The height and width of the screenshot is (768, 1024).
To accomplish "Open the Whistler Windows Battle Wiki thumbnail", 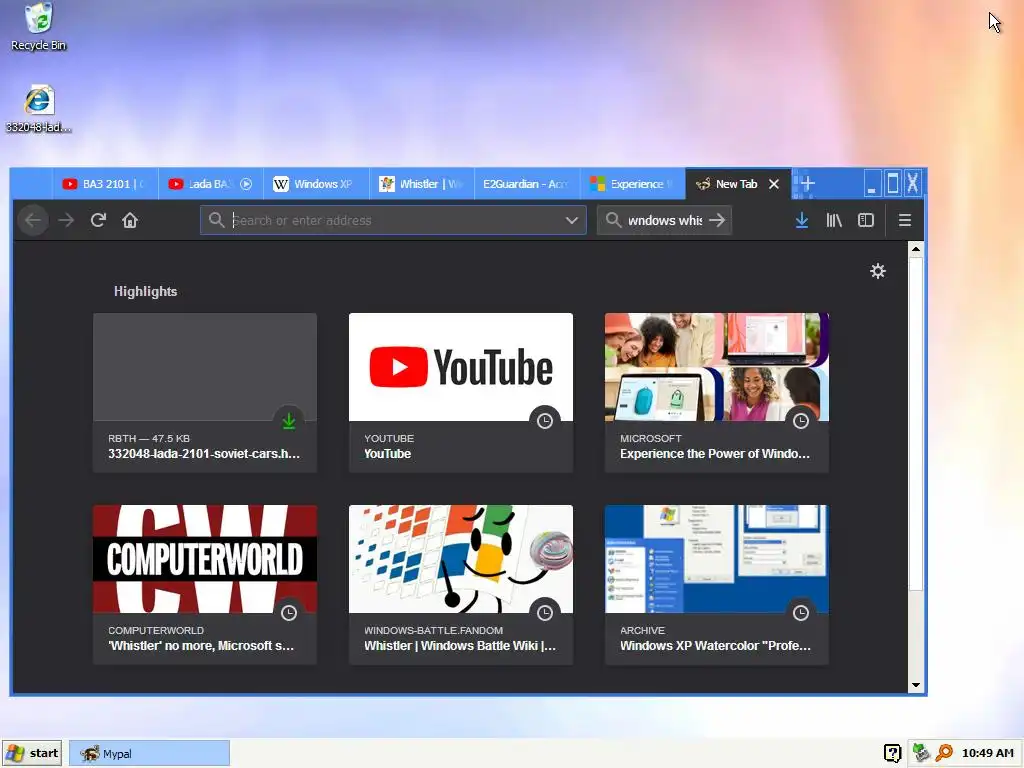I will [461, 559].
